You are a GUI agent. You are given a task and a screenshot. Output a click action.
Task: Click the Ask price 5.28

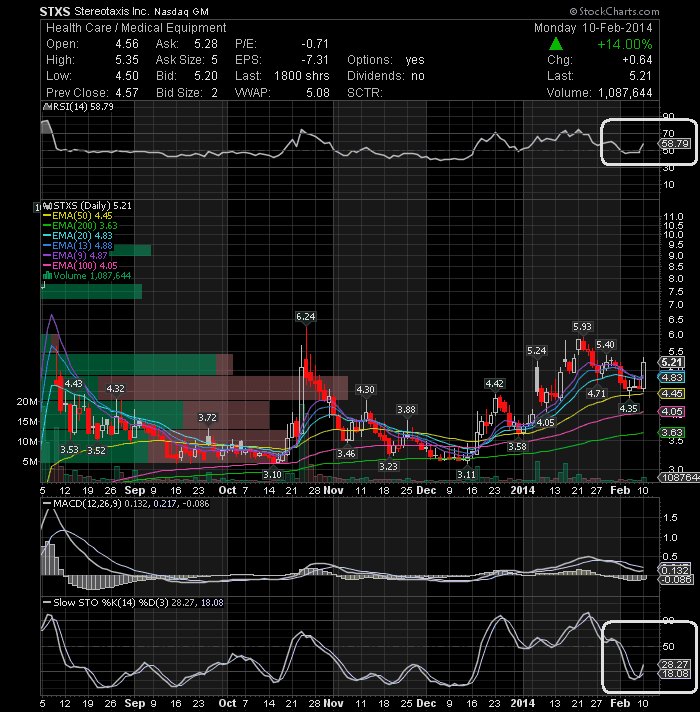pos(206,44)
